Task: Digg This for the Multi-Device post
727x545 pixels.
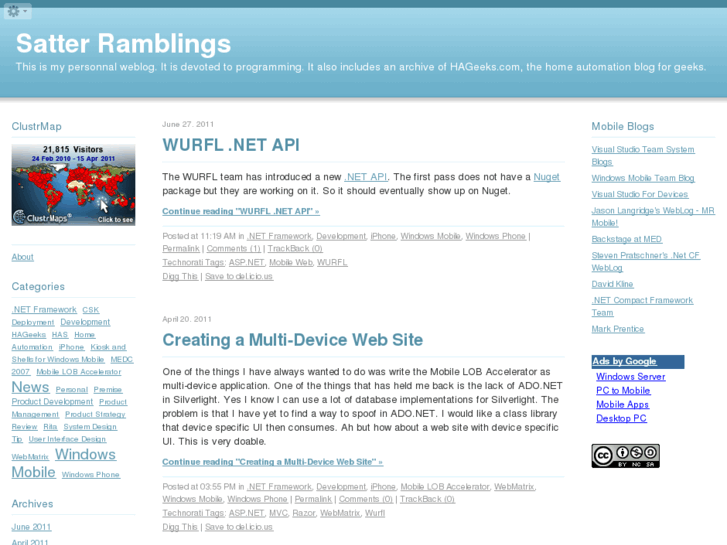Action: (180, 527)
